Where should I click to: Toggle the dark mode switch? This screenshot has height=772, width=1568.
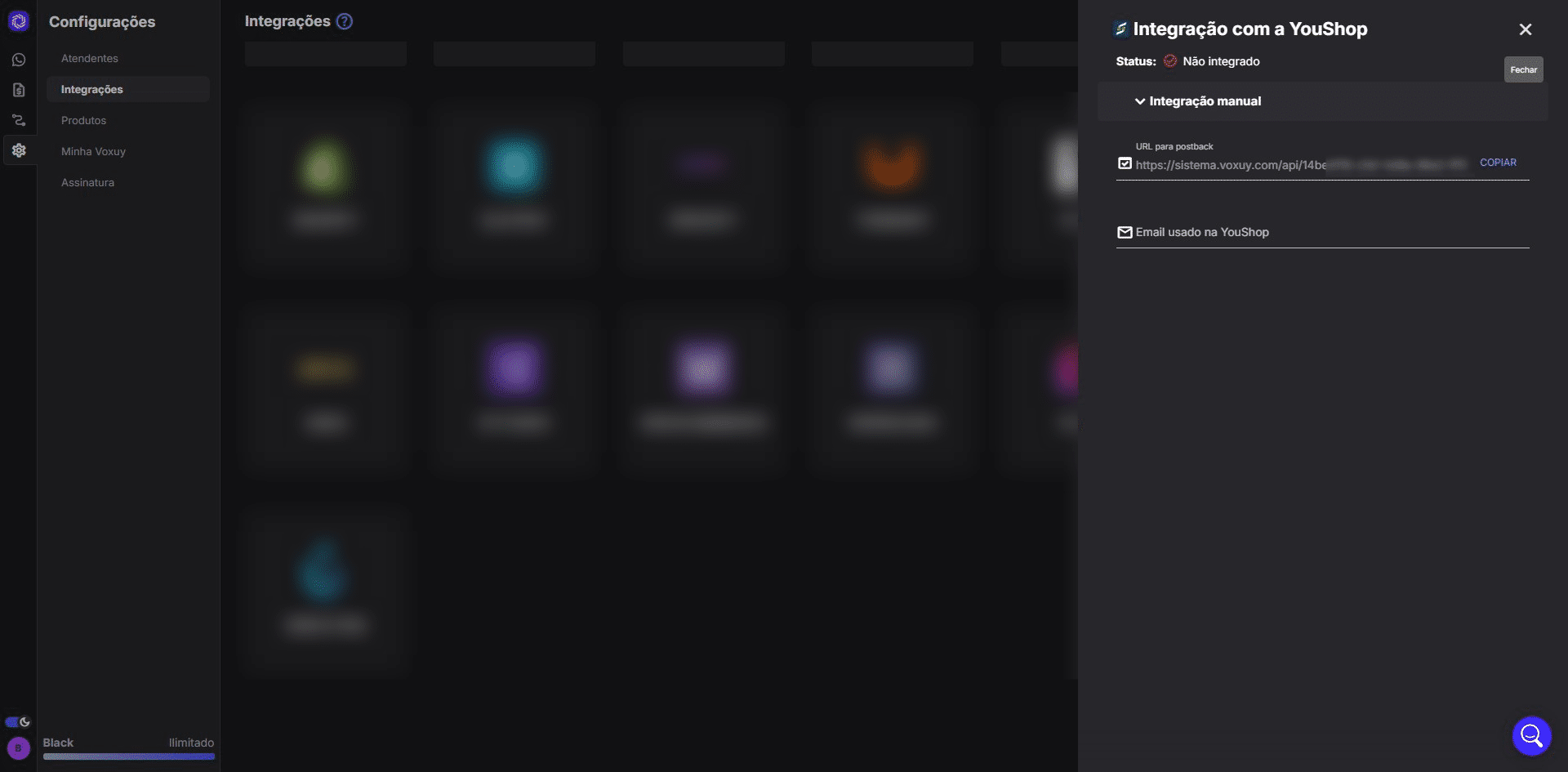coord(18,722)
